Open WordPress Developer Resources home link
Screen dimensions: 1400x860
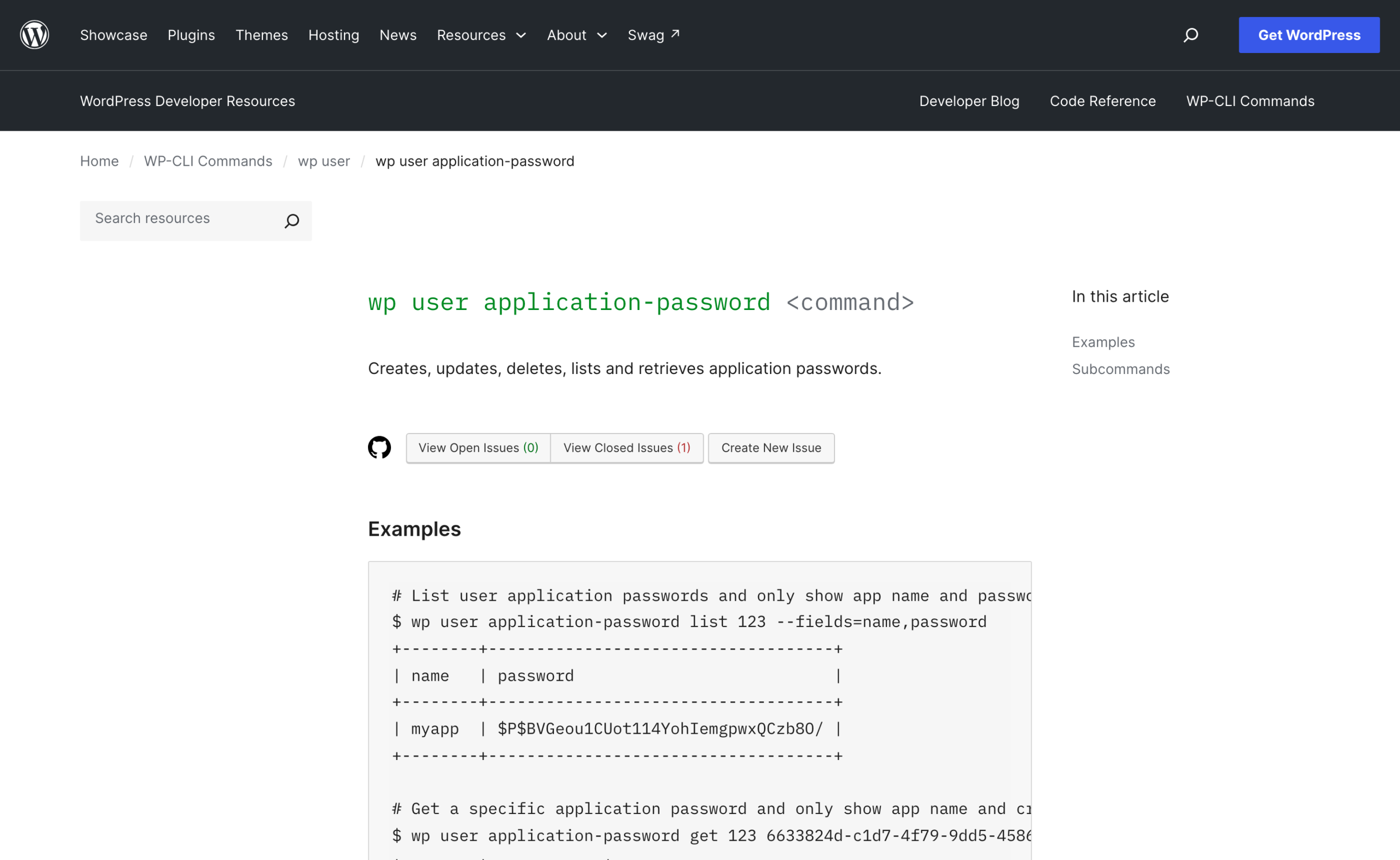coord(188,101)
